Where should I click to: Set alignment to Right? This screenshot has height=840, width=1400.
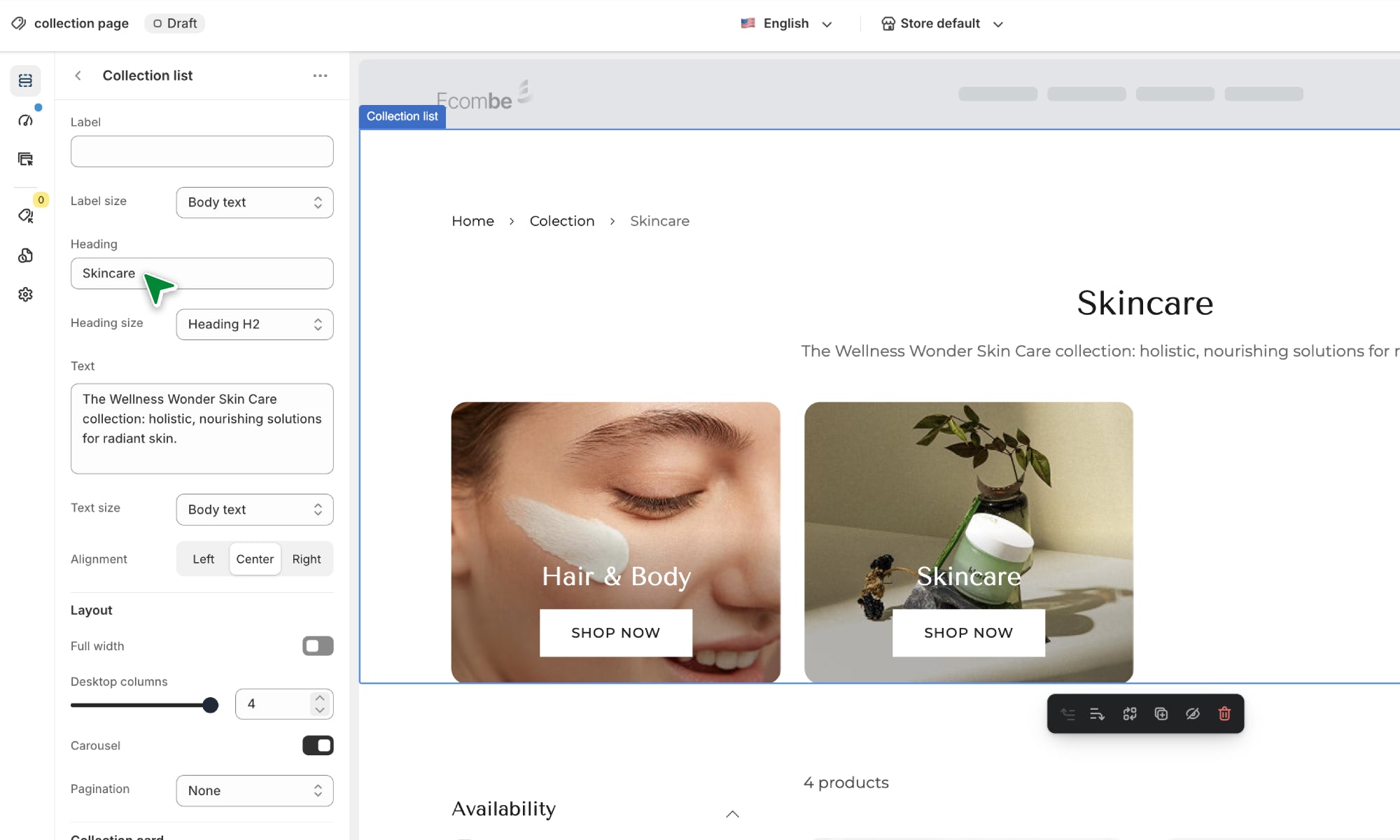(307, 559)
